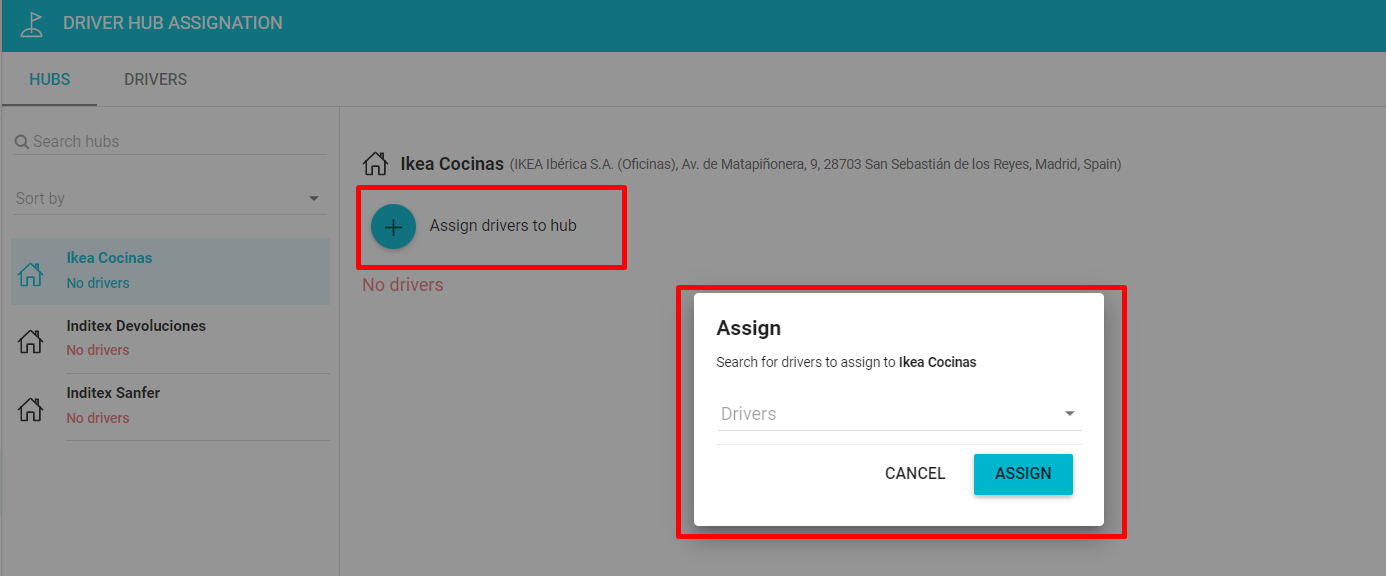Click the Assign drivers to hub button
Viewport: 1386px width, 576px height.
coord(490,226)
